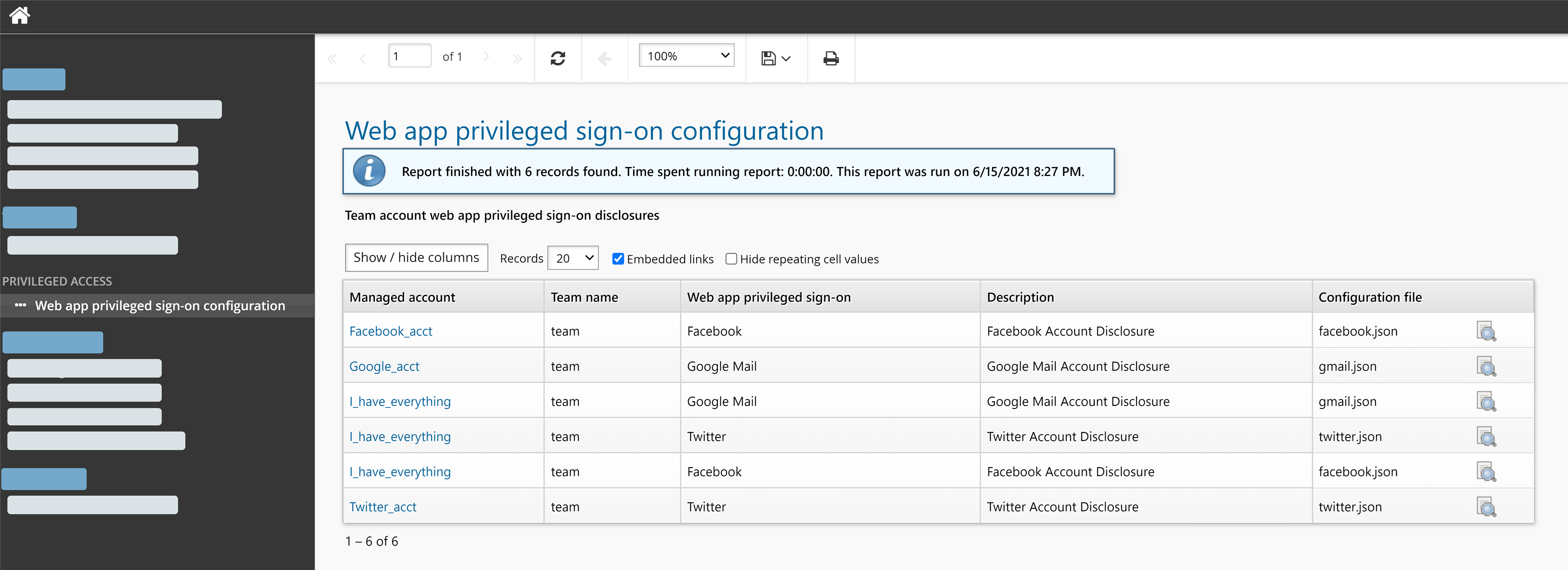
Task: Open the Google_acct managed account link
Action: tap(384, 366)
